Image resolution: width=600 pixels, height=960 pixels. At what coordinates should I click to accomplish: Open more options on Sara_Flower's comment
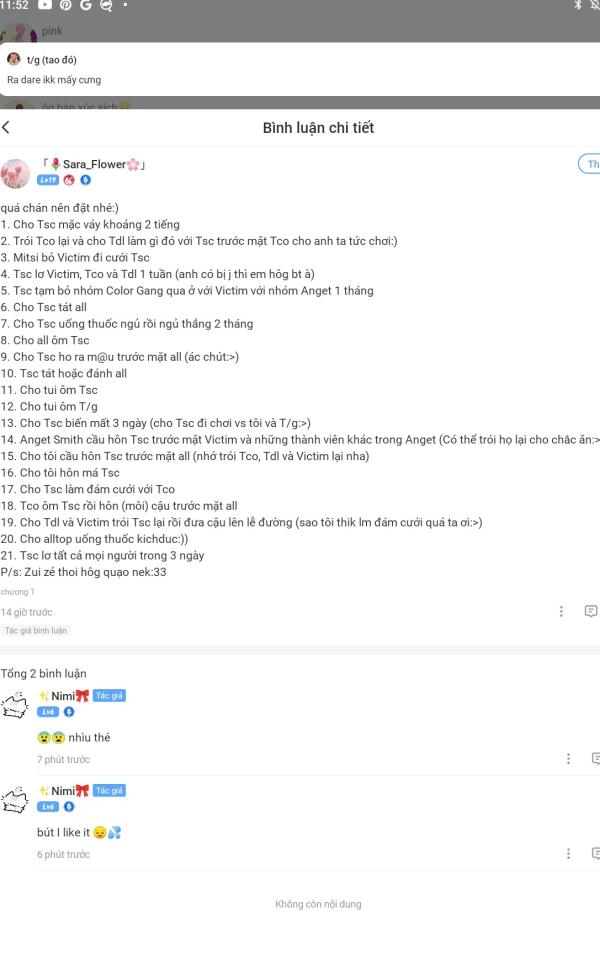(x=561, y=611)
